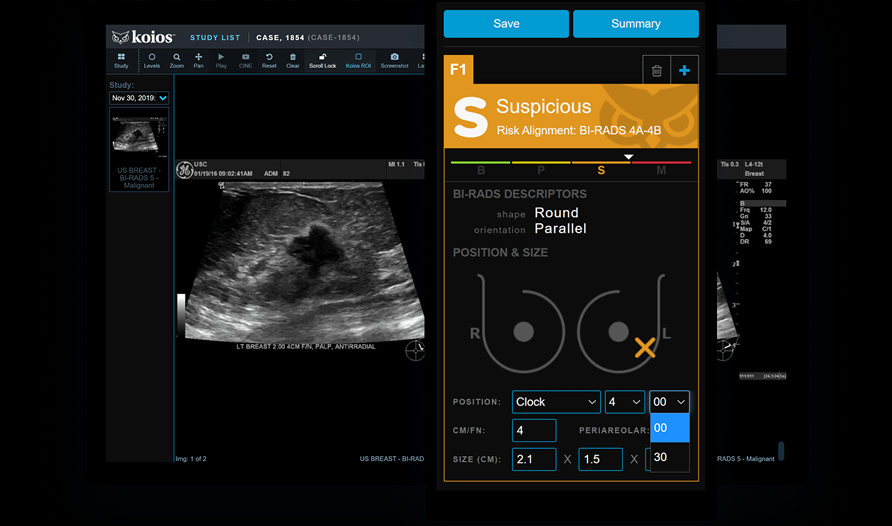
Task: Toggle the Koios ROI tool
Action: (358, 60)
